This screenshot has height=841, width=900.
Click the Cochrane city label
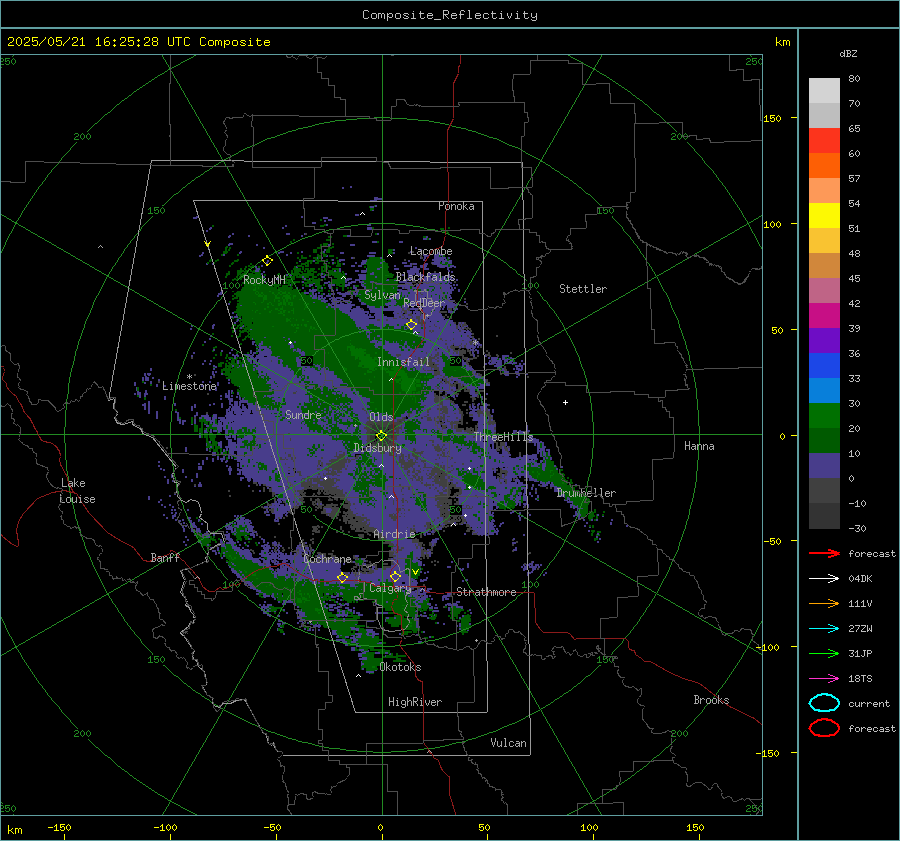click(x=327, y=559)
